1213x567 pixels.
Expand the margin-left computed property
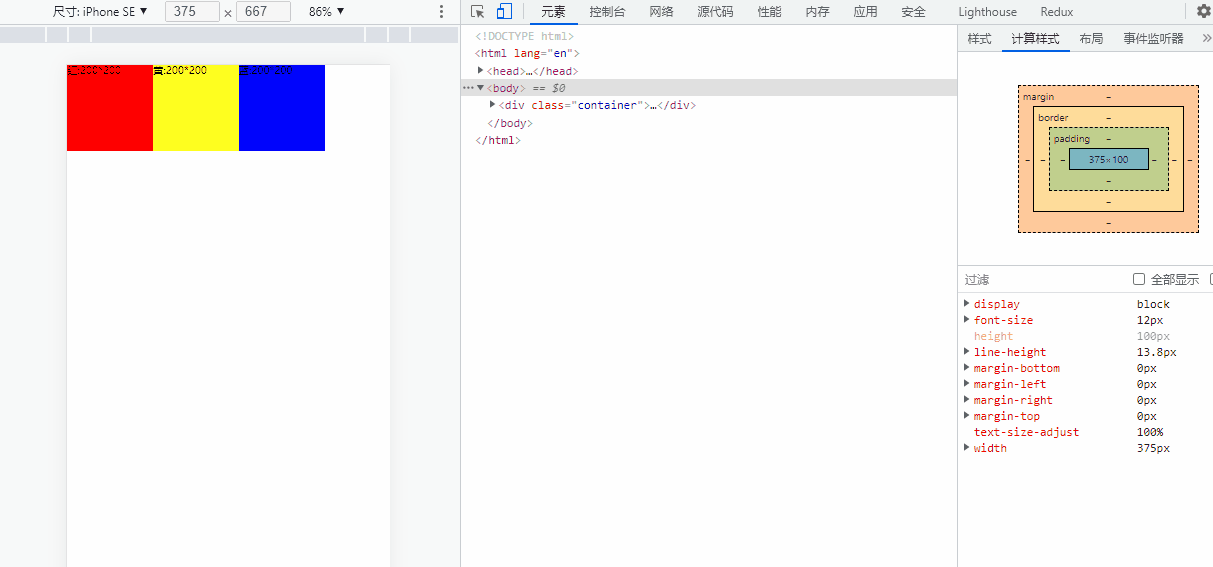point(966,384)
